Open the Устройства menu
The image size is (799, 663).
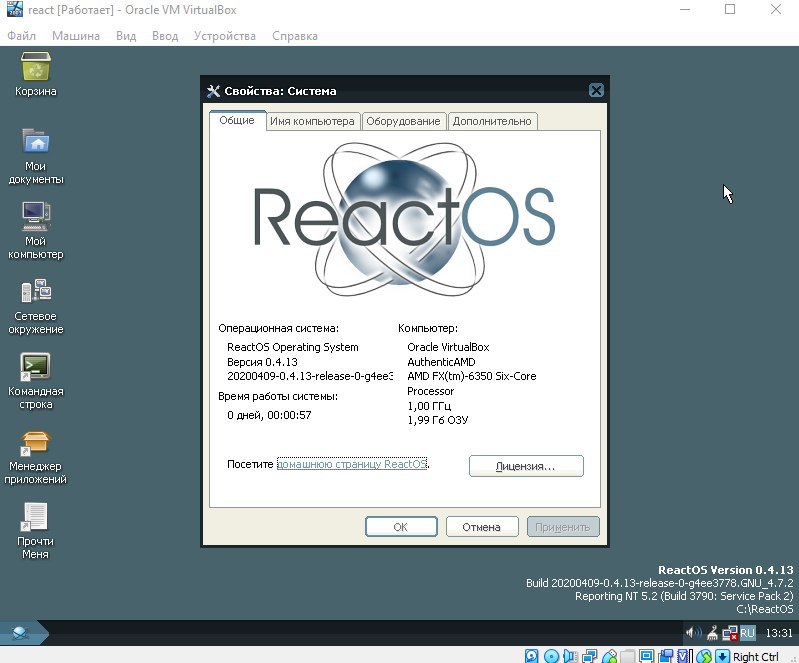tap(224, 36)
